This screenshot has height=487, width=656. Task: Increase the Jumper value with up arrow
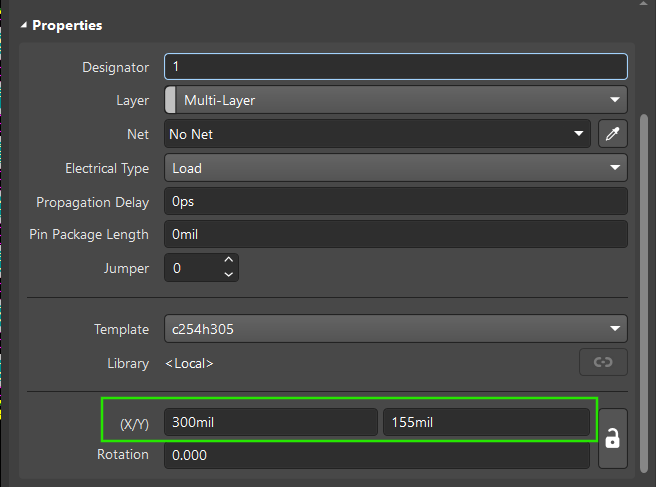228,260
